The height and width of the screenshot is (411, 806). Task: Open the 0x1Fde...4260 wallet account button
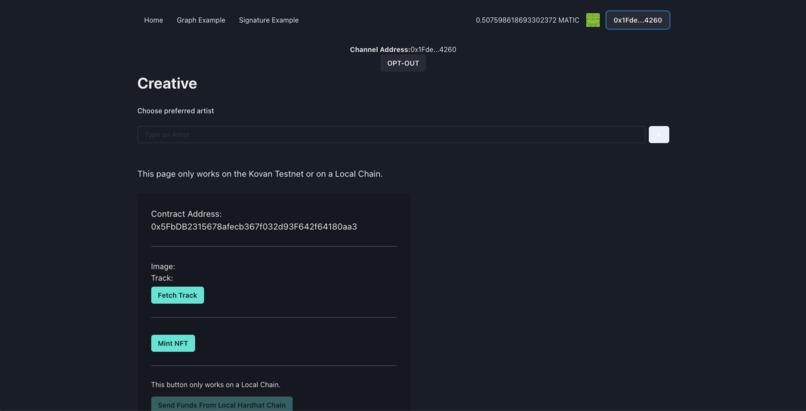[x=637, y=20]
